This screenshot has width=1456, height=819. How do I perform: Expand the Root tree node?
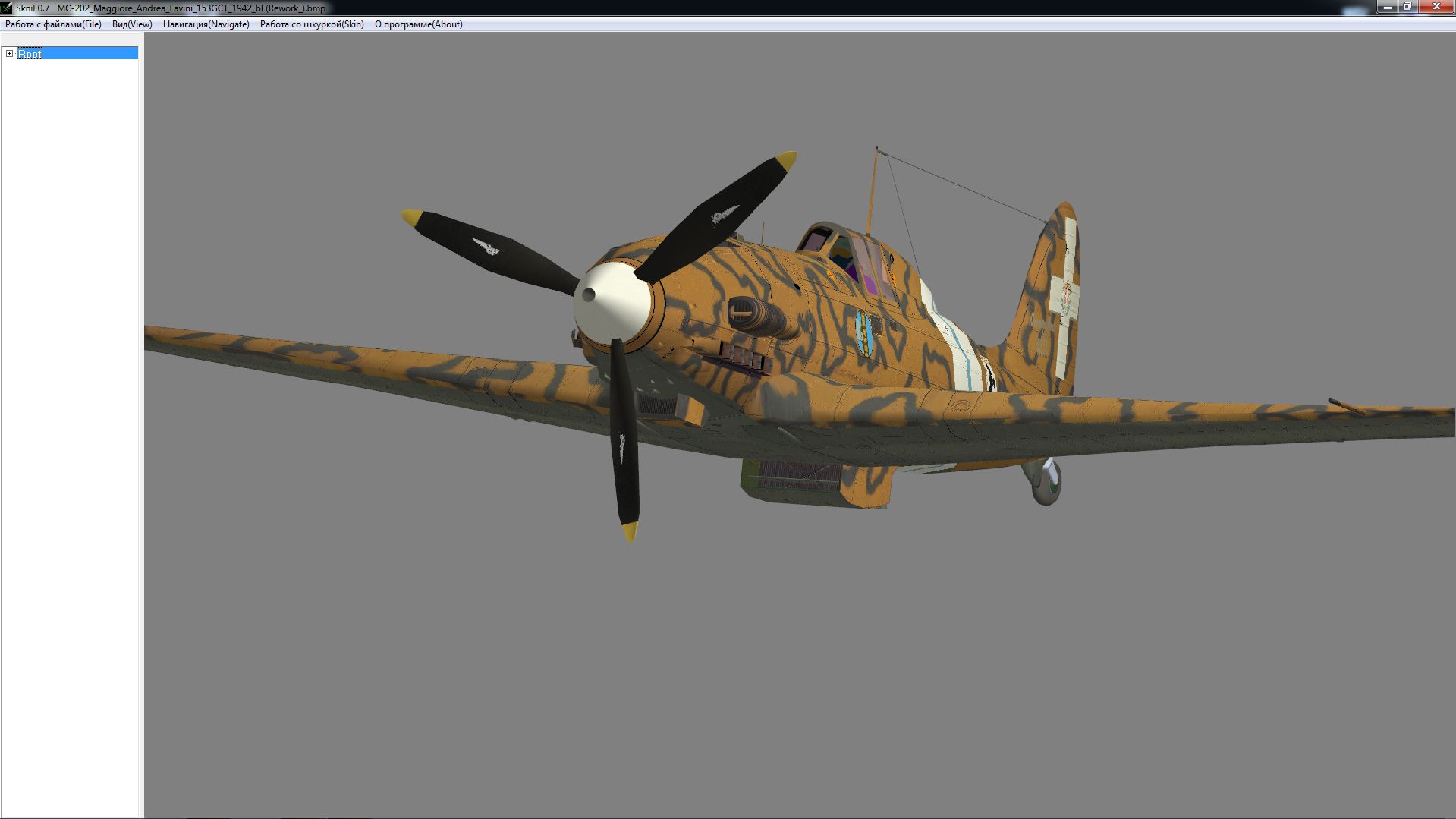point(9,53)
